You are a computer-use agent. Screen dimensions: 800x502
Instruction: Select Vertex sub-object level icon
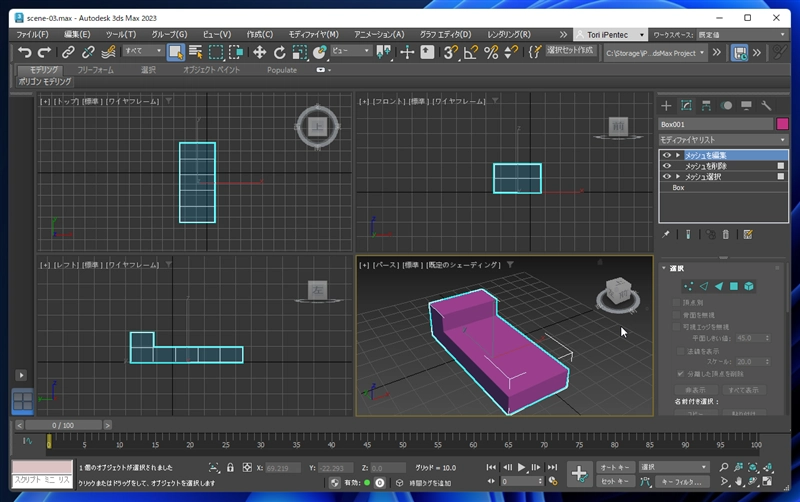(x=688, y=286)
